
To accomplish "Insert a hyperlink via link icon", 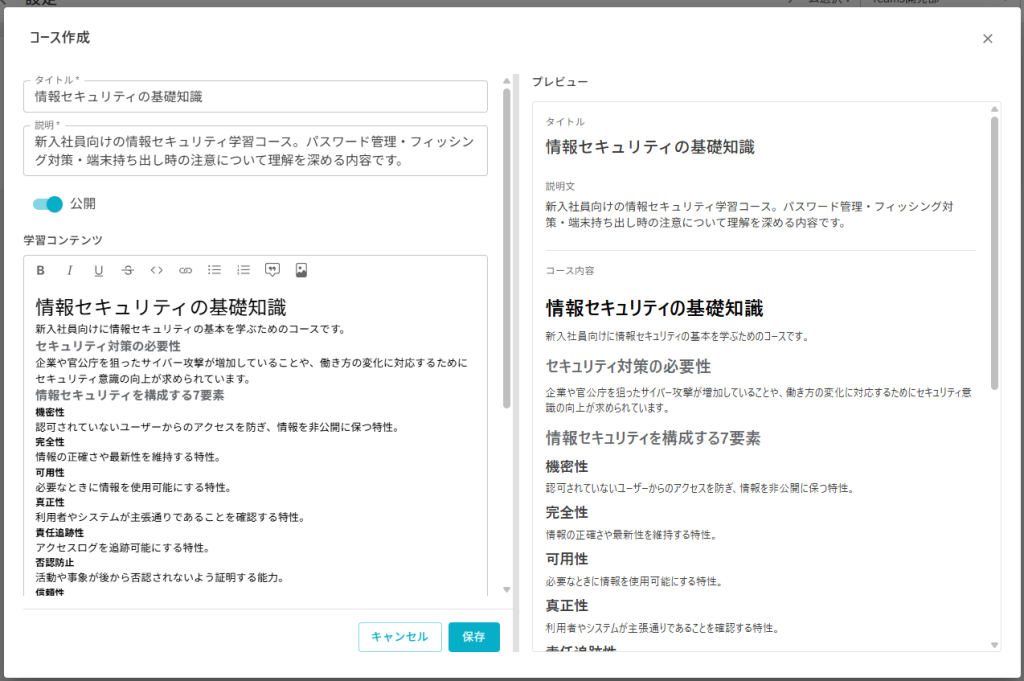I will click(x=185, y=270).
